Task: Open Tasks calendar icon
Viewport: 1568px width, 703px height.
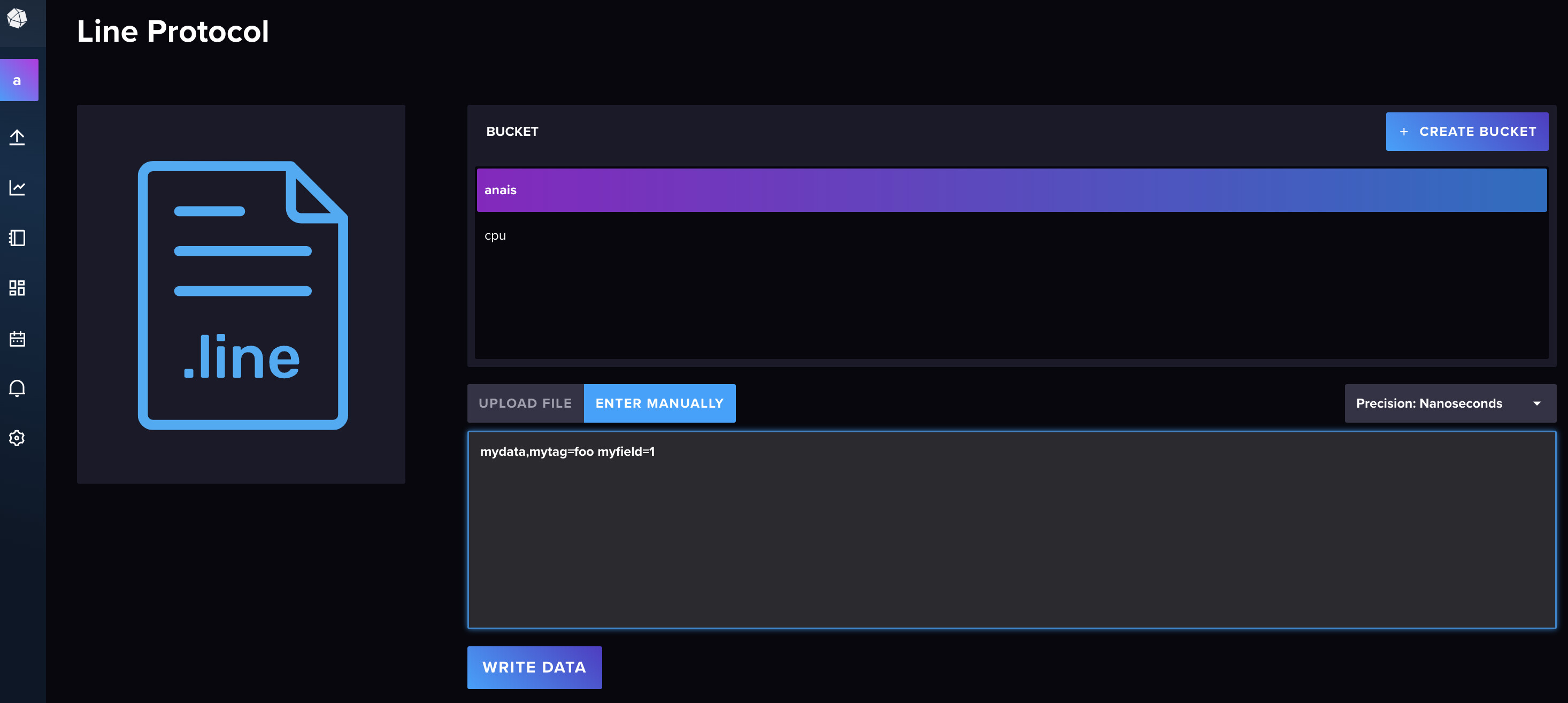Action: pyautogui.click(x=17, y=338)
